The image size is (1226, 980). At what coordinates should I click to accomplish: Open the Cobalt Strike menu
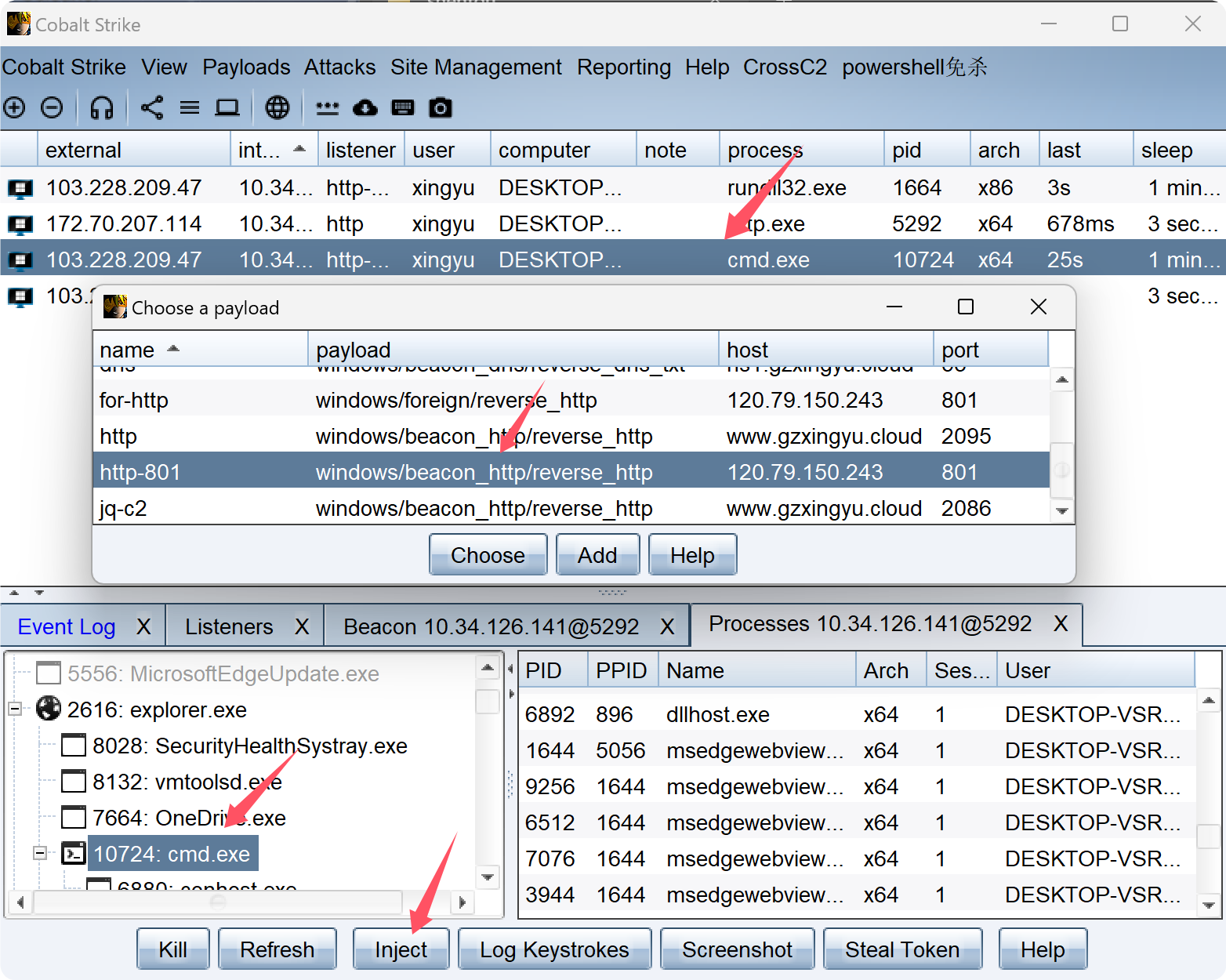point(63,67)
